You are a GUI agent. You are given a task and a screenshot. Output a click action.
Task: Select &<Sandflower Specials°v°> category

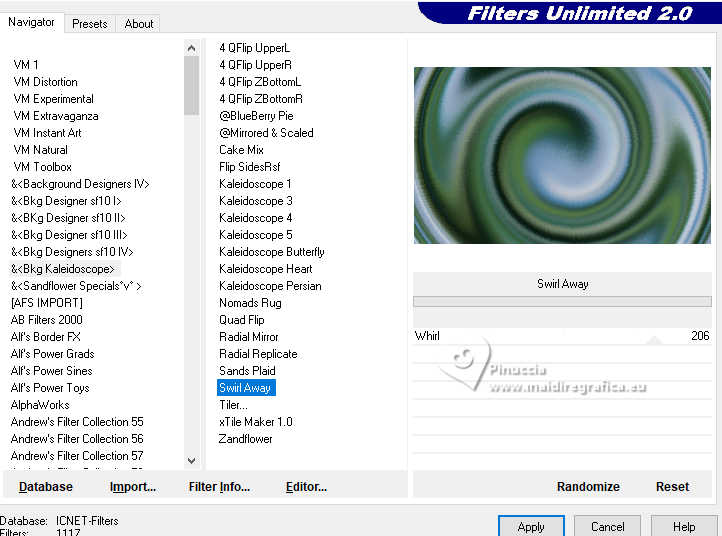[x=76, y=286]
